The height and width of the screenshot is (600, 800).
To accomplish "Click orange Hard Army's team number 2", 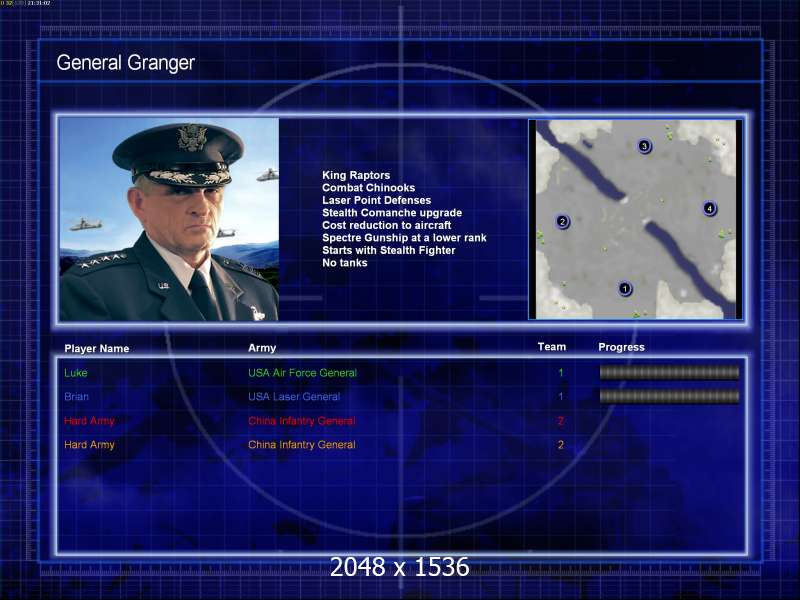I will 561,445.
